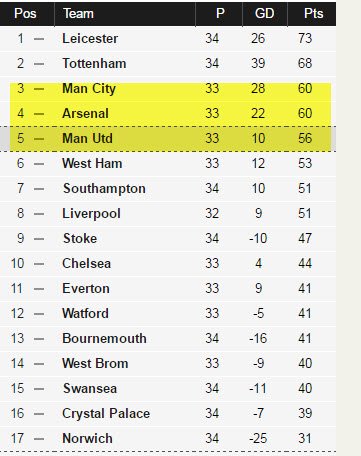Open the Tottenham team link
361x456 pixels.
(94, 63)
